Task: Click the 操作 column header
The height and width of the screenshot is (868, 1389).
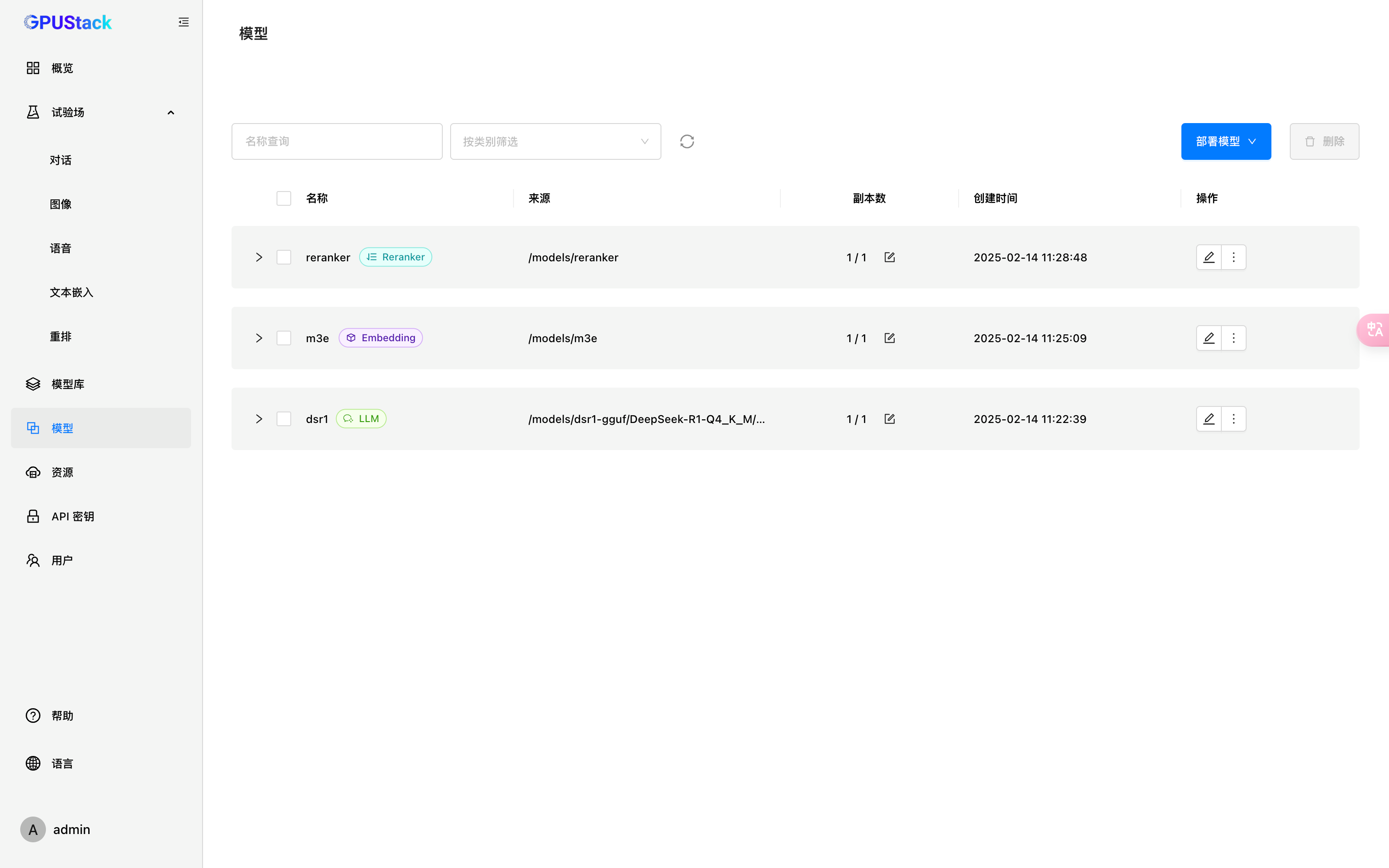Action: (x=1207, y=198)
